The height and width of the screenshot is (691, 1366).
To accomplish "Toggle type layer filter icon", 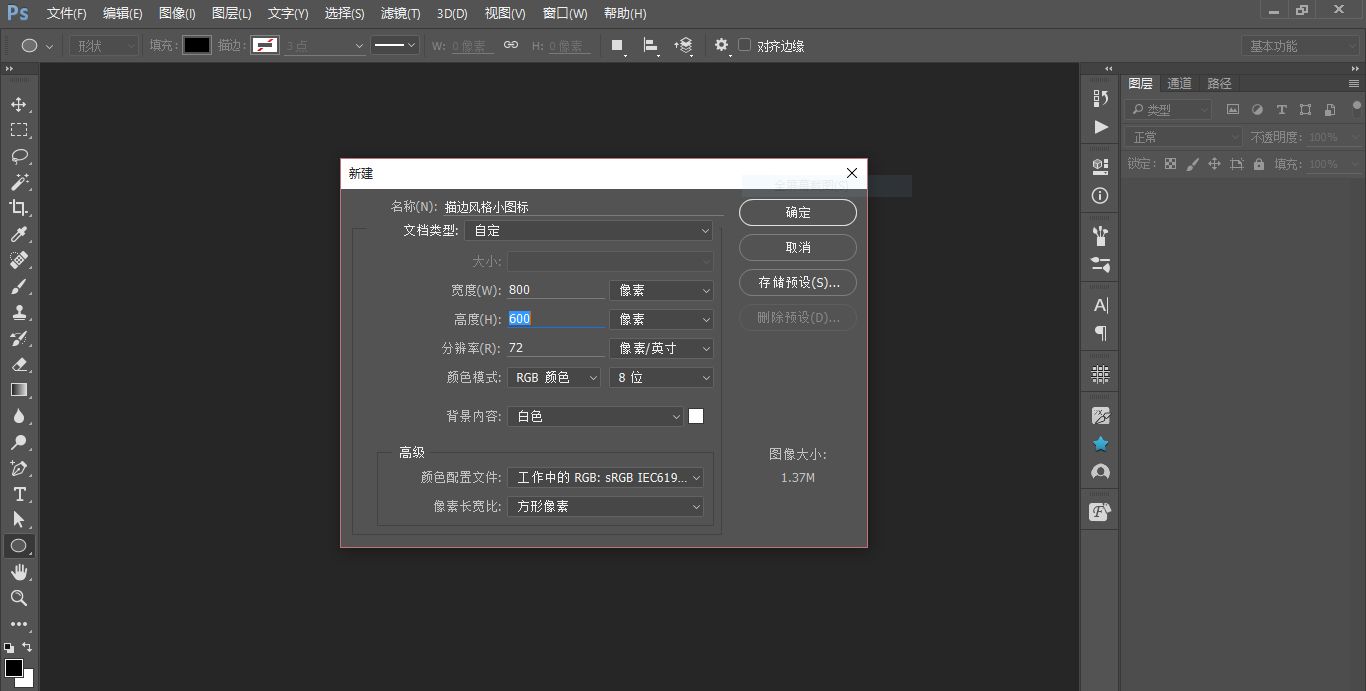I will 1281,110.
